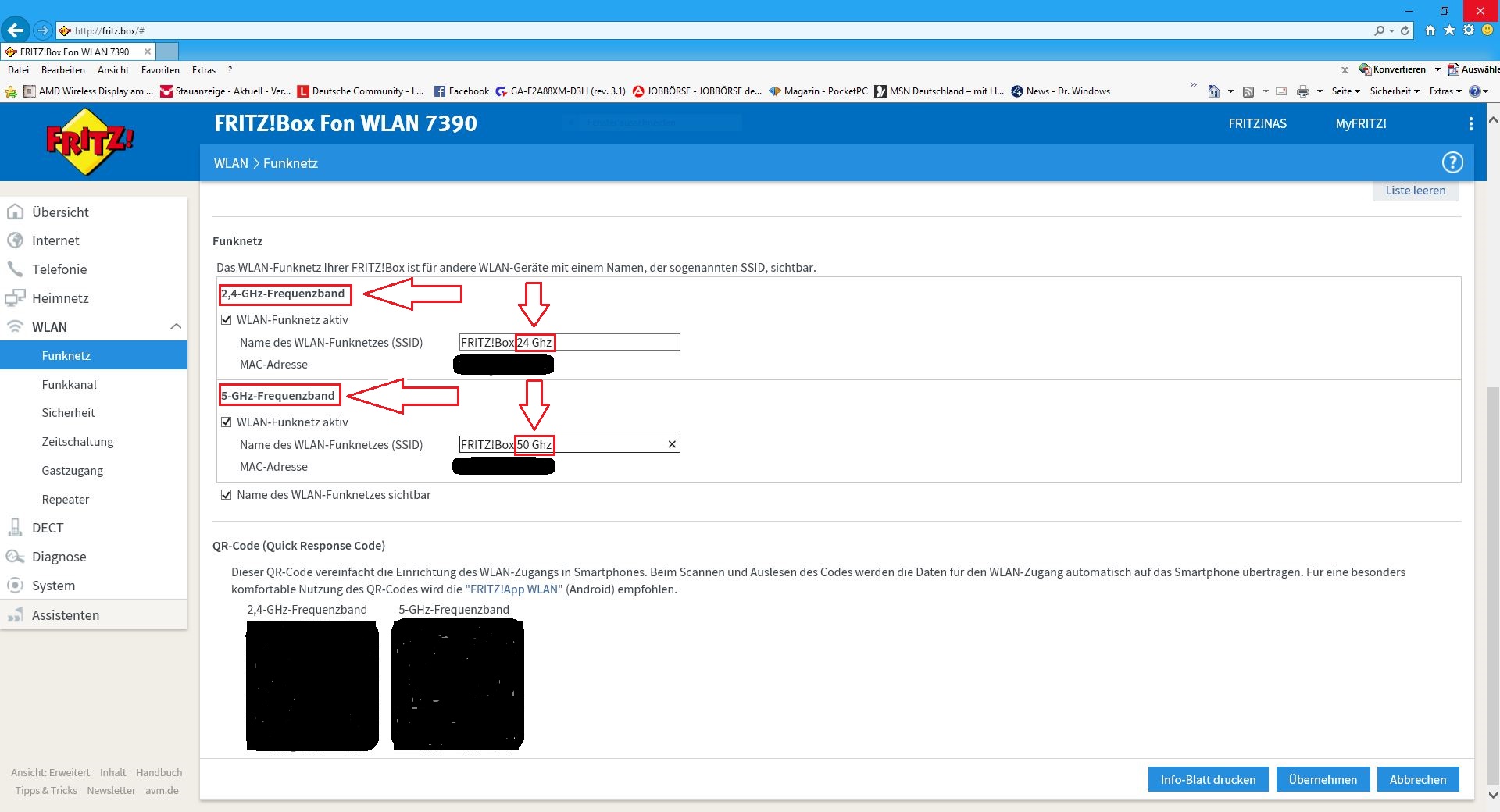Go forward with the browser forward arrow

coord(43,30)
